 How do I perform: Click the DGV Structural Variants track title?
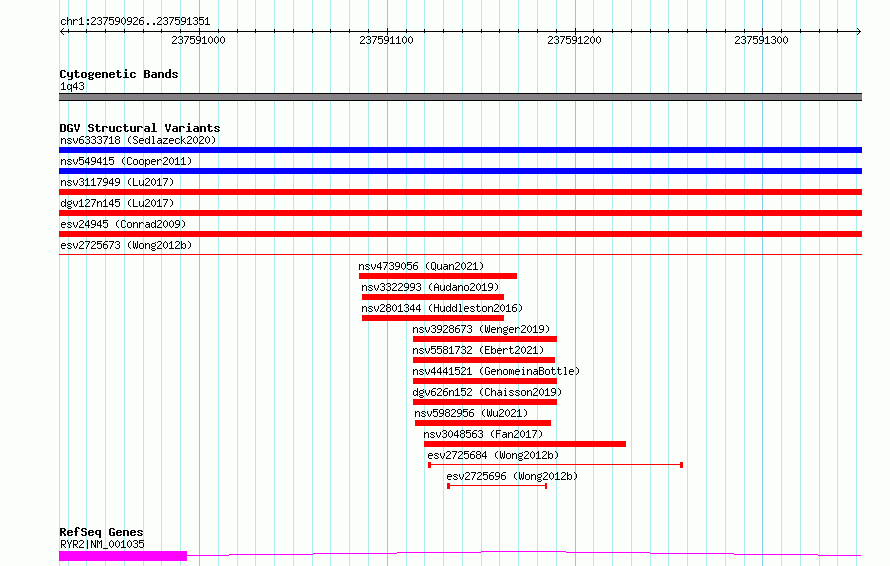[140, 128]
